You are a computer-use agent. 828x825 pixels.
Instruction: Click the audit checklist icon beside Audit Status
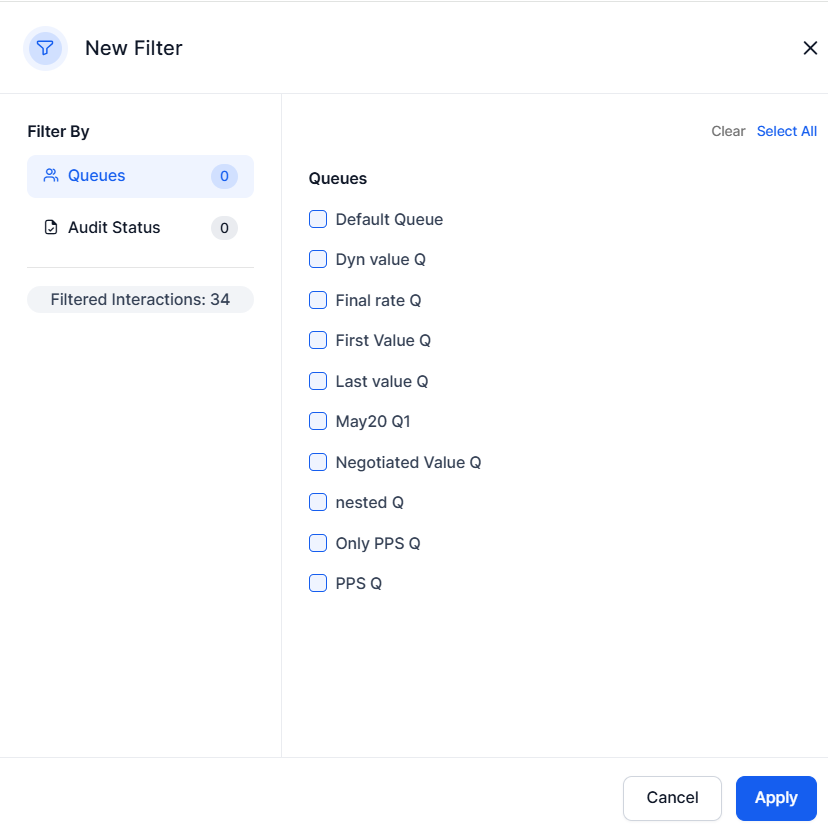pos(51,227)
